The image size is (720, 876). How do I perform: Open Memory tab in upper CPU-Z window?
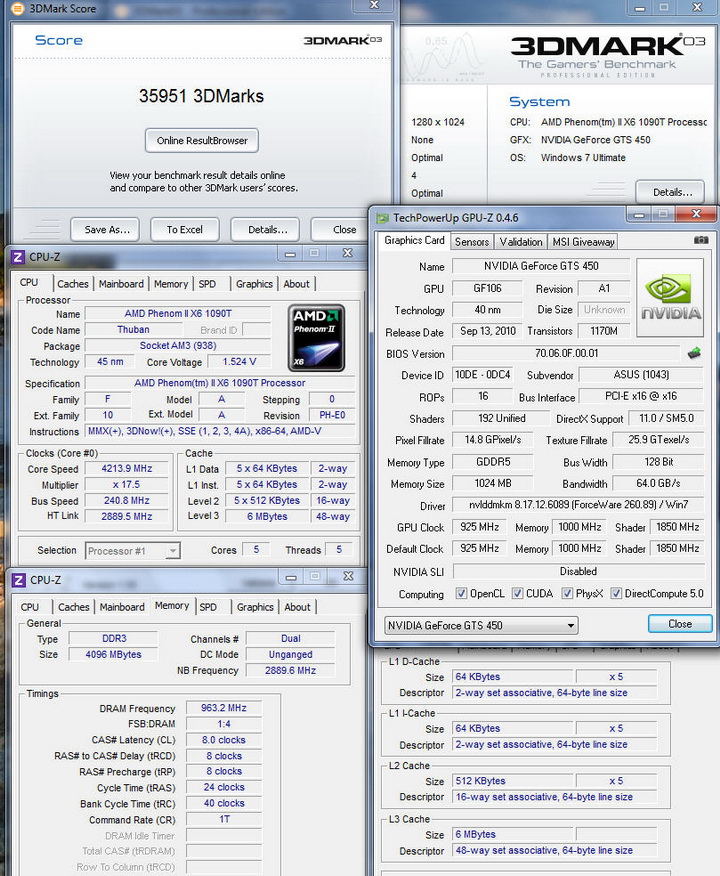click(x=171, y=284)
